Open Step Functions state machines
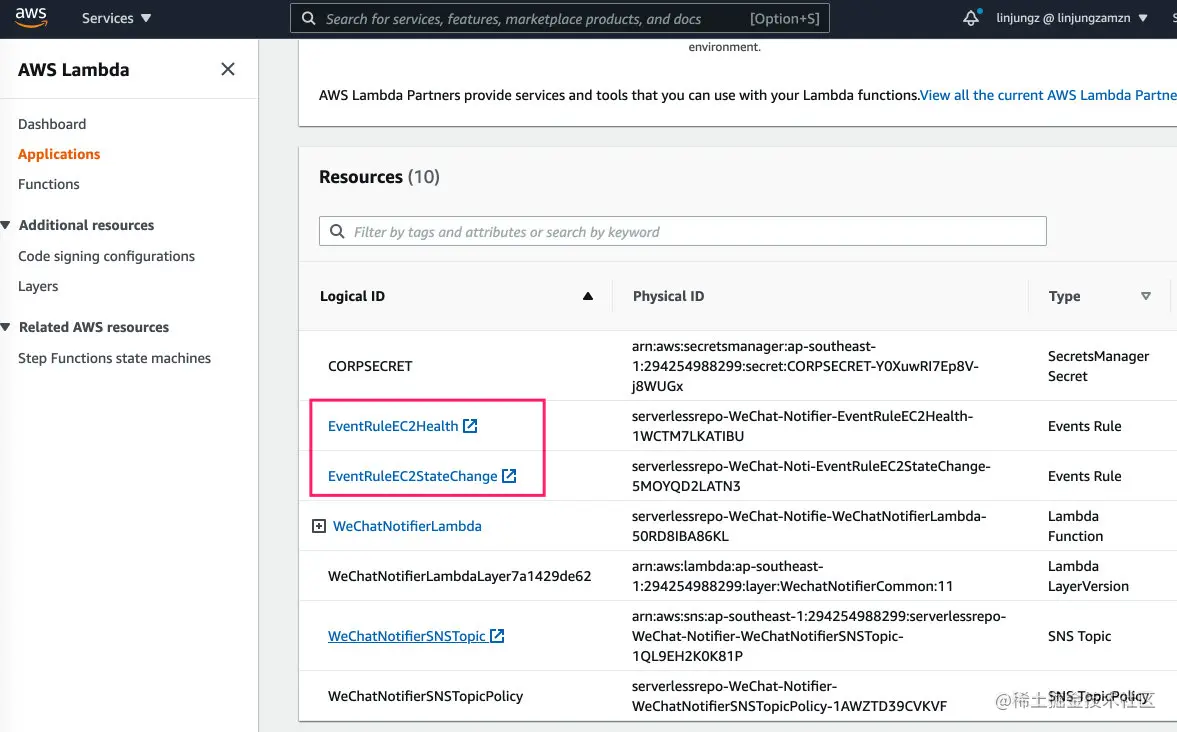Screen dimensions: 1177x732 (114, 358)
